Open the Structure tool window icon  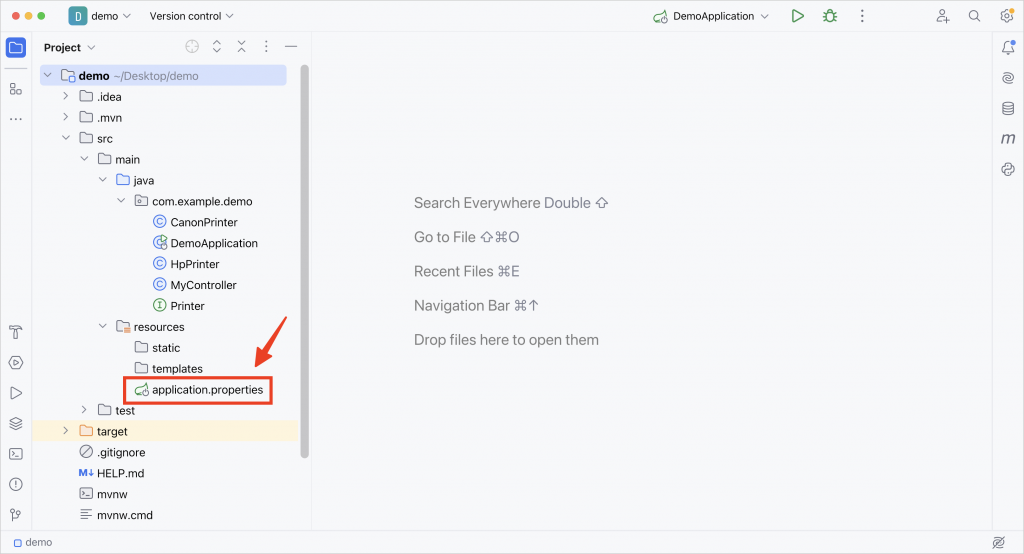[x=16, y=89]
